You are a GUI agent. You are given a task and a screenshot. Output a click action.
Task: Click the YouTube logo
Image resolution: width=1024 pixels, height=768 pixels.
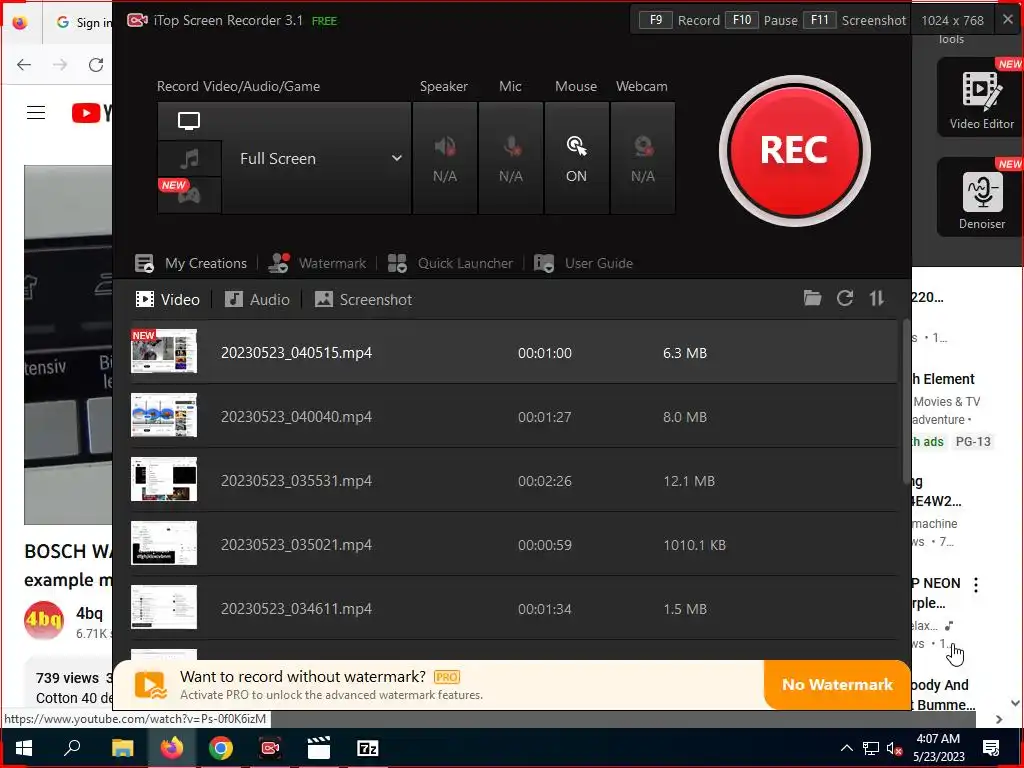pyautogui.click(x=91, y=113)
